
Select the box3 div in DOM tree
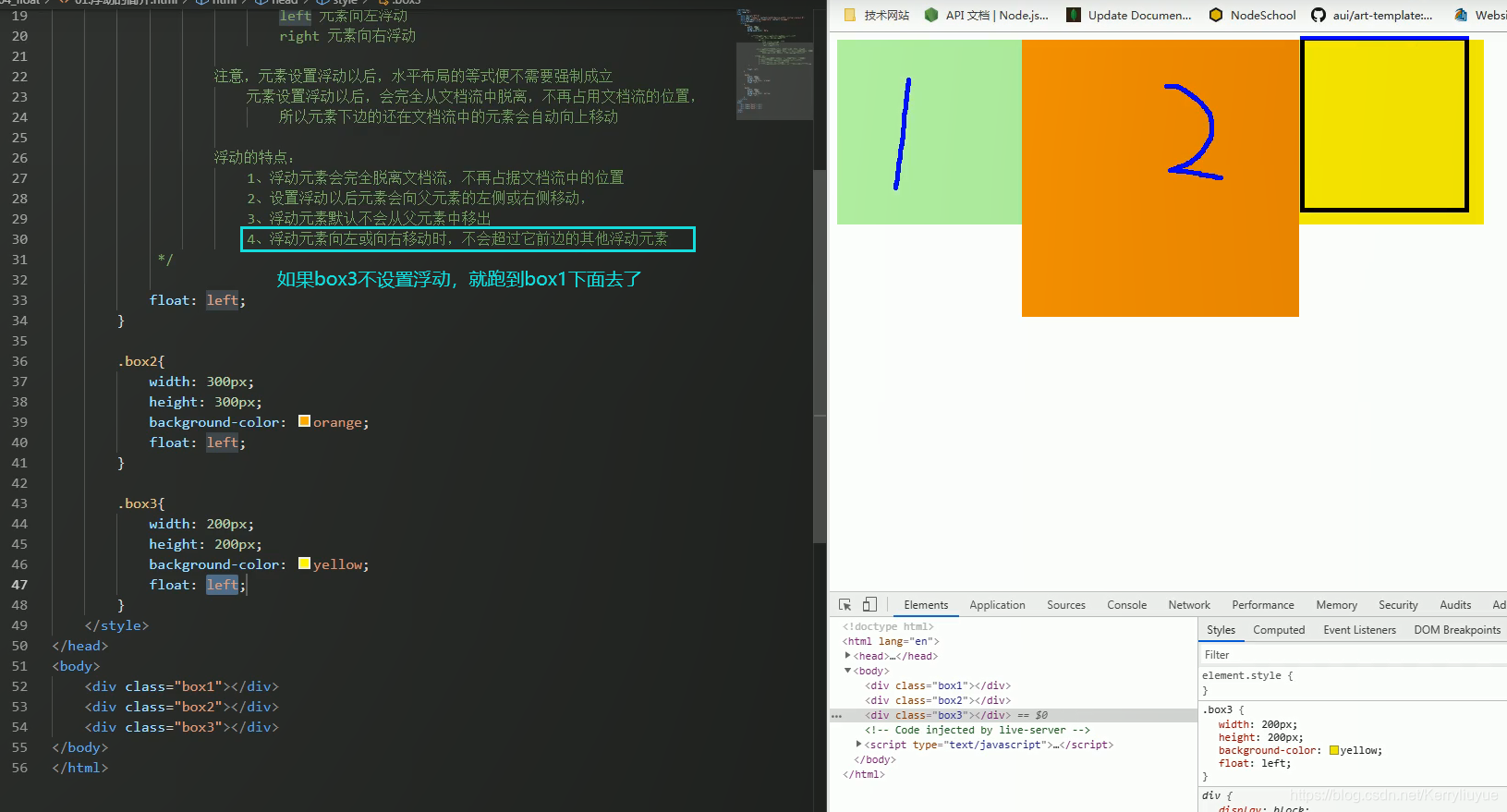click(938, 715)
